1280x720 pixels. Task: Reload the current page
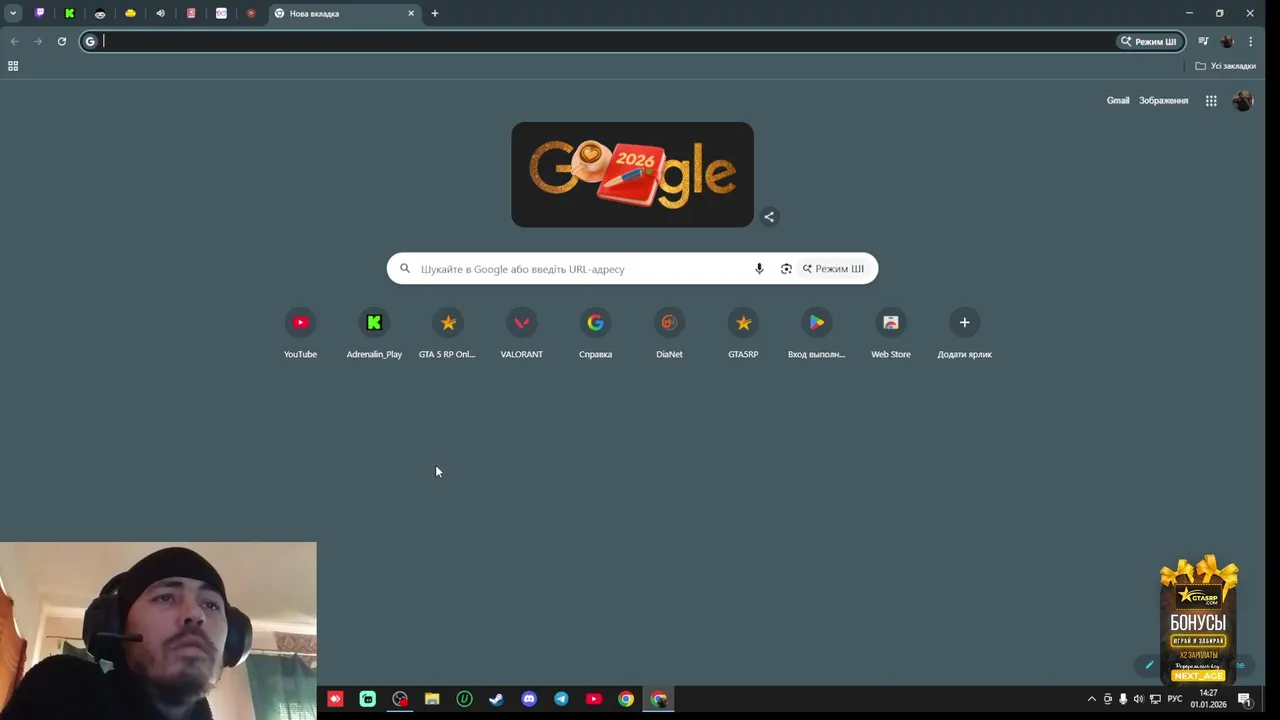62,41
